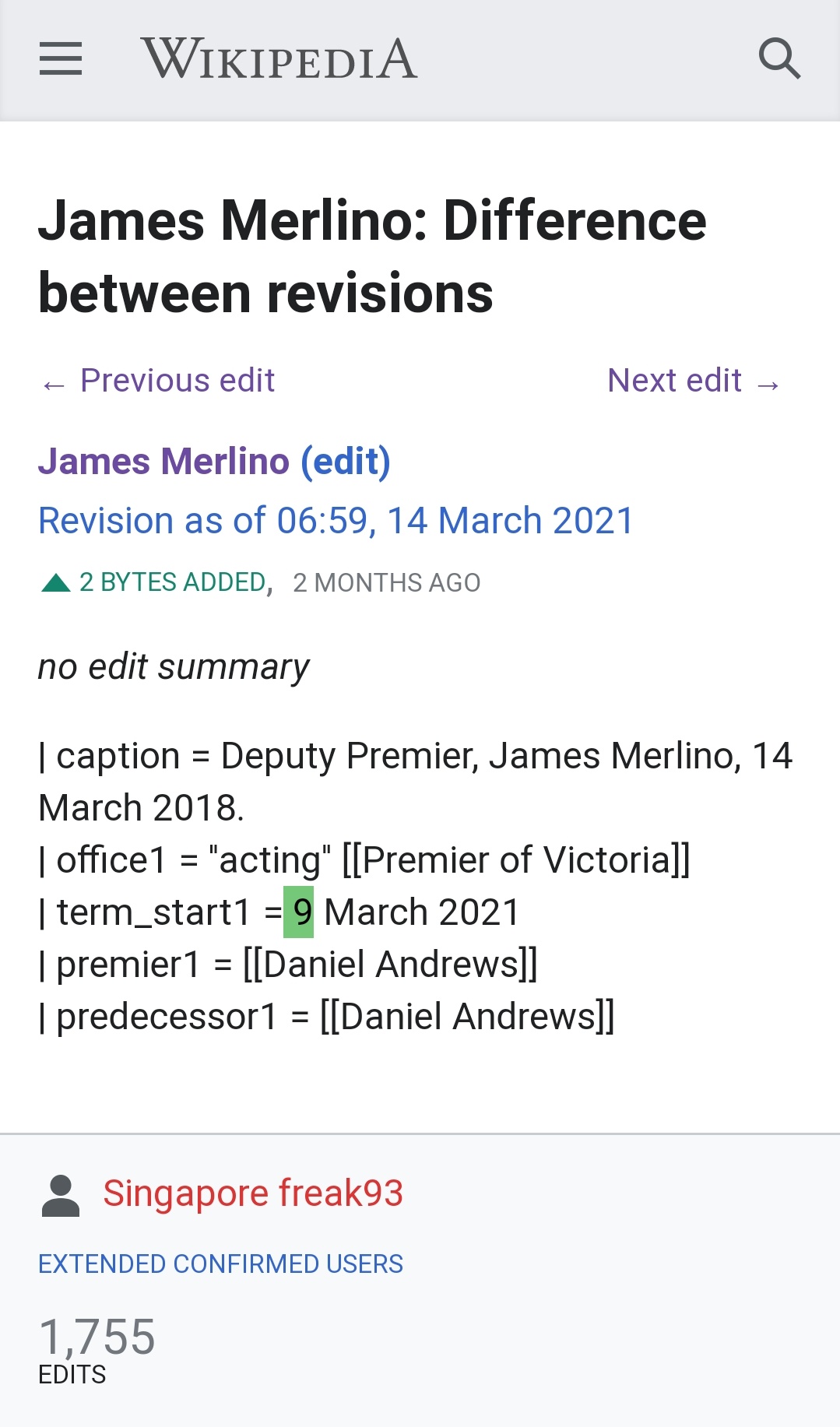The image size is (840, 1427).
Task: Click the left arrow before Previous edit
Action: tap(54, 385)
